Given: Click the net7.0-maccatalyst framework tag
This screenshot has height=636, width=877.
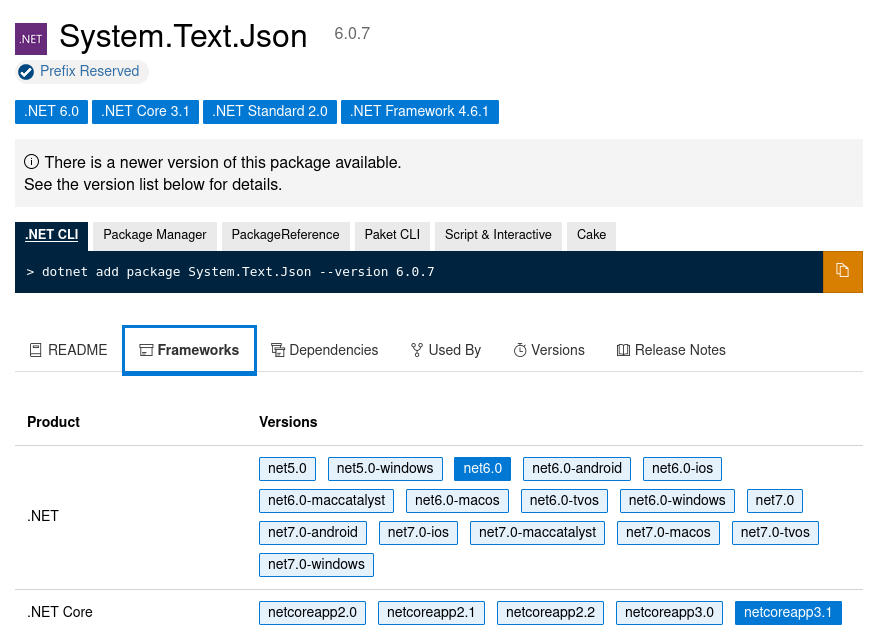Looking at the screenshot, I should pyautogui.click(x=537, y=533).
